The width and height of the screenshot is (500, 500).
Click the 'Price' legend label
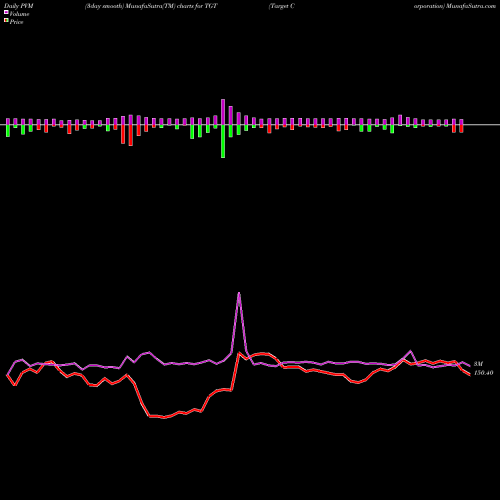tap(16, 22)
